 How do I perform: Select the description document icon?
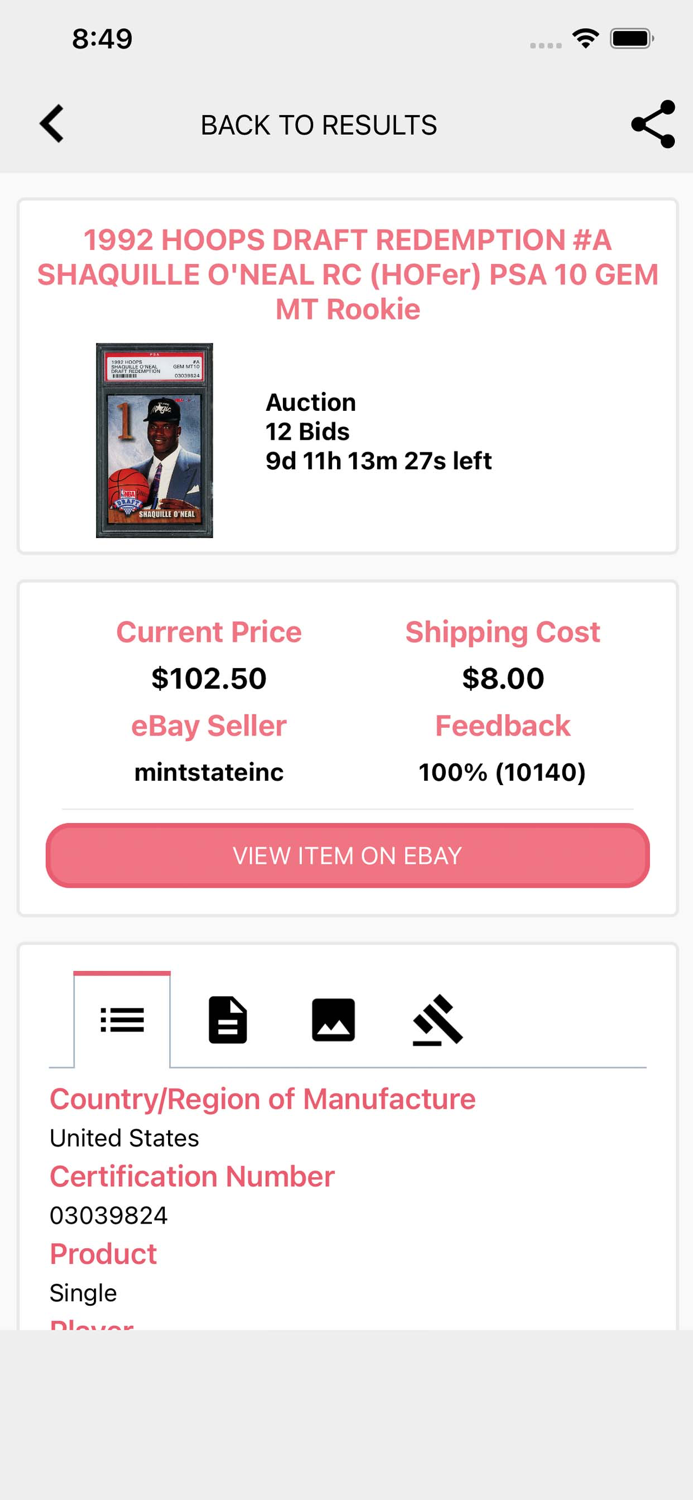pyautogui.click(x=227, y=1018)
